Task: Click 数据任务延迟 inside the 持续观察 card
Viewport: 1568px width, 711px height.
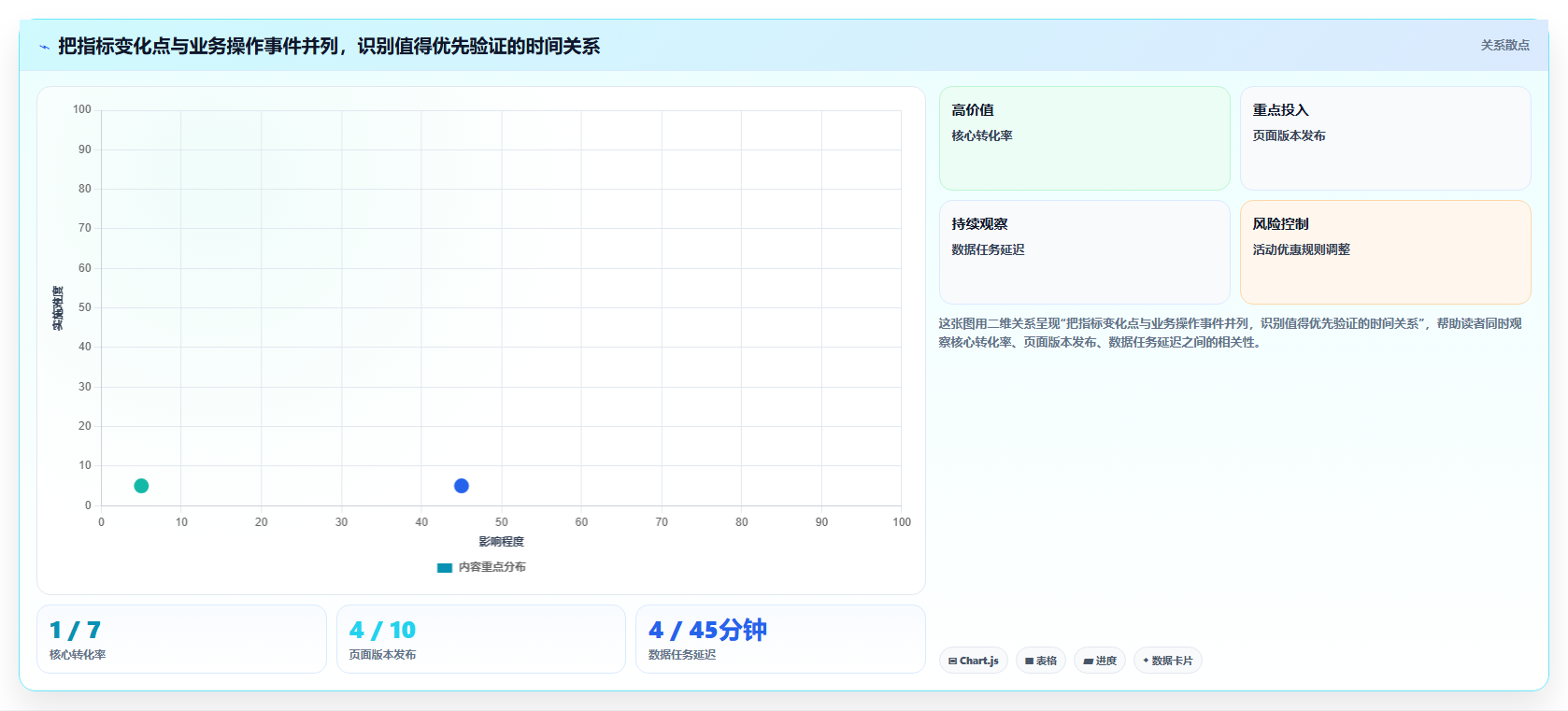Action: (988, 249)
